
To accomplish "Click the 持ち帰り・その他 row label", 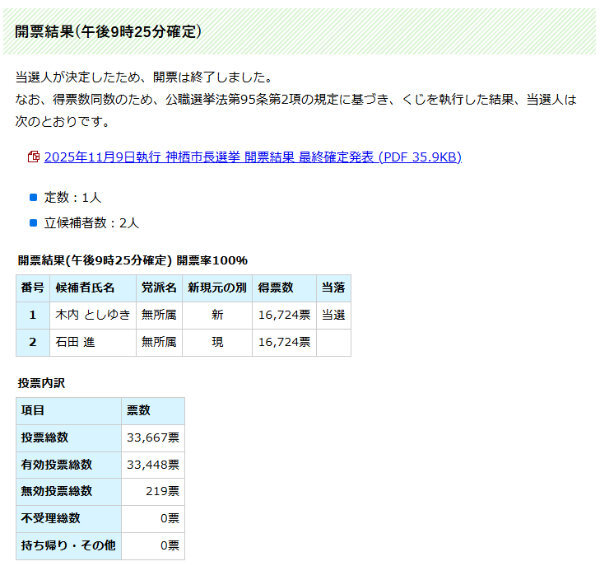I will 69,546.
